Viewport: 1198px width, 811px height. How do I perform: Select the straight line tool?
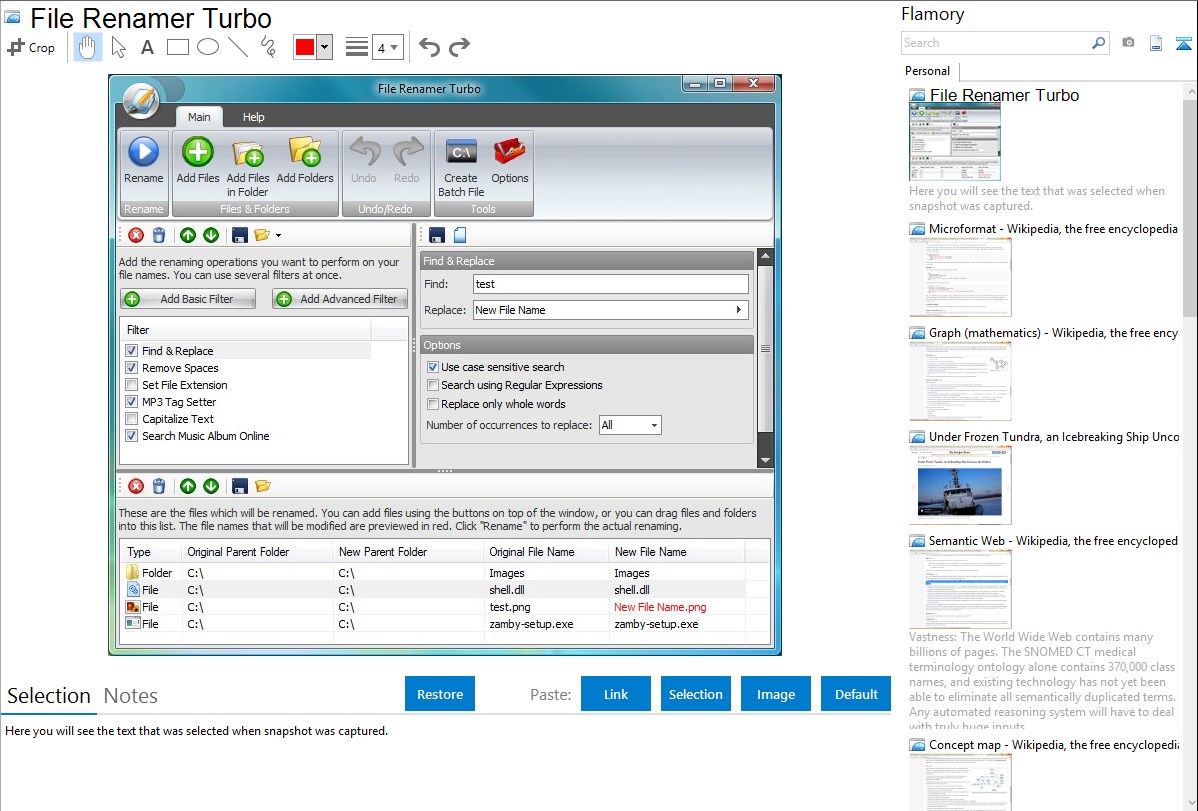pyautogui.click(x=238, y=47)
